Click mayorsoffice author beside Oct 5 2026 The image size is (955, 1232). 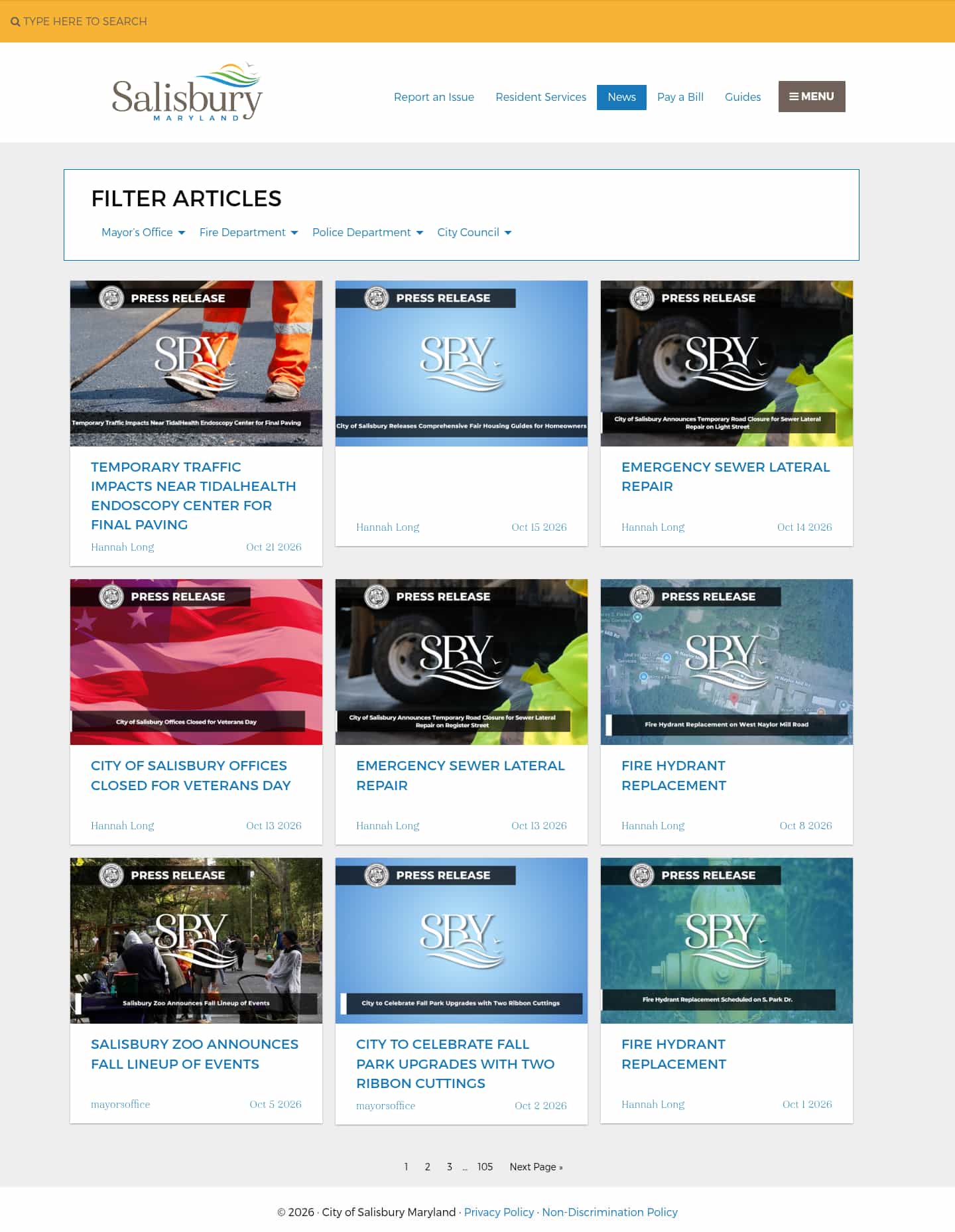(x=121, y=1104)
